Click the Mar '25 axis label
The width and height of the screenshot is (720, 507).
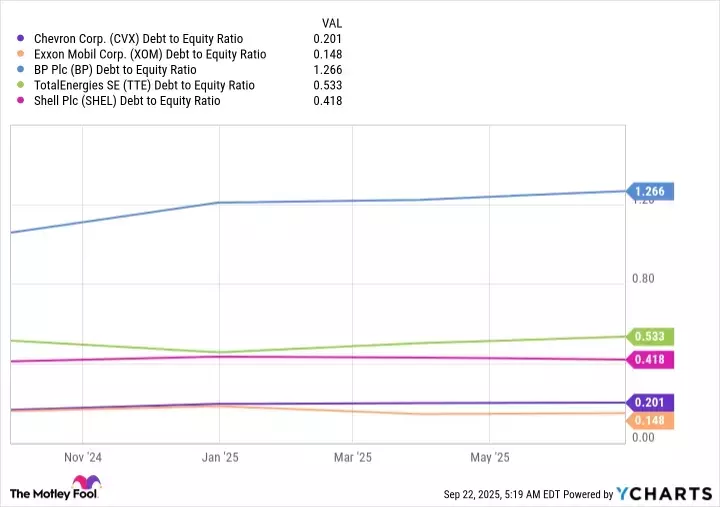pyautogui.click(x=352, y=457)
